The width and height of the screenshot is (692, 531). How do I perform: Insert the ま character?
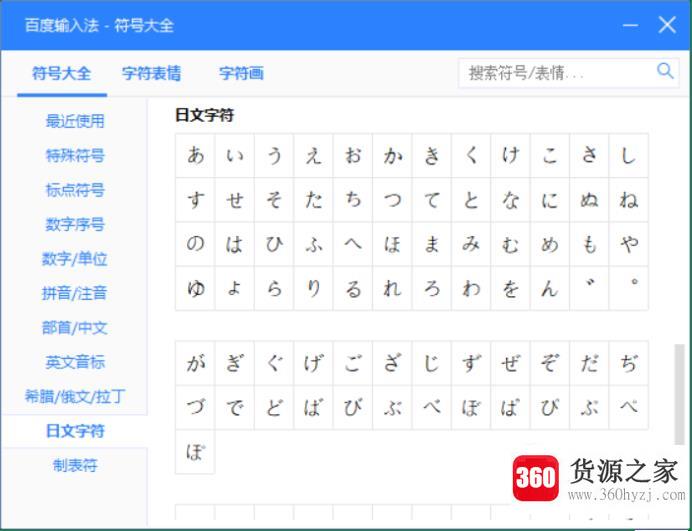click(x=432, y=244)
